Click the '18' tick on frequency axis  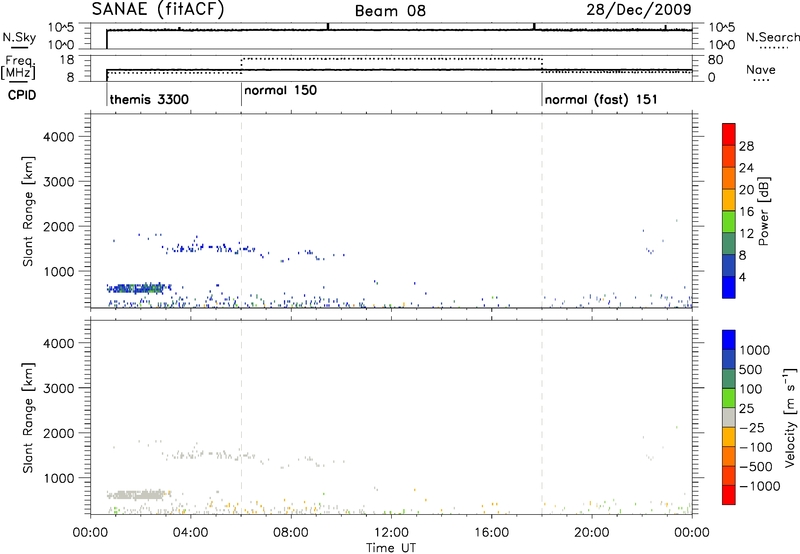(67, 60)
